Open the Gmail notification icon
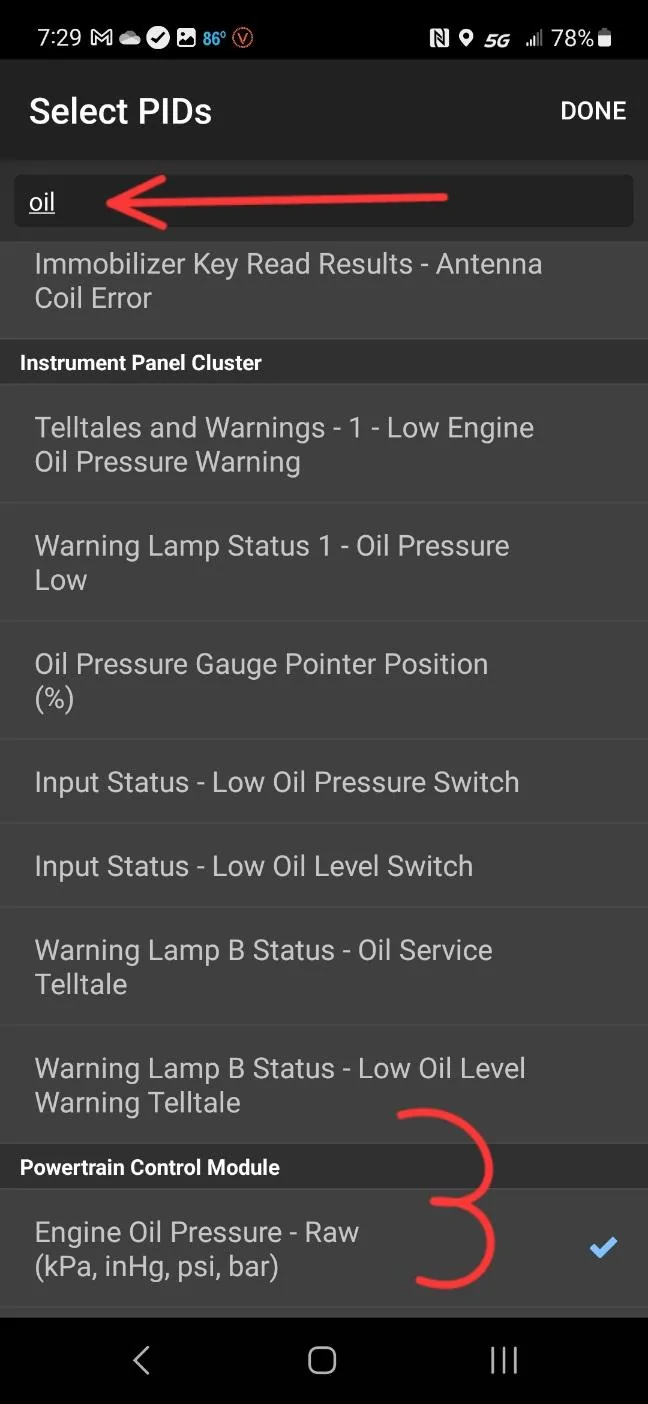Viewport: 648px width, 1404px height. [x=99, y=37]
